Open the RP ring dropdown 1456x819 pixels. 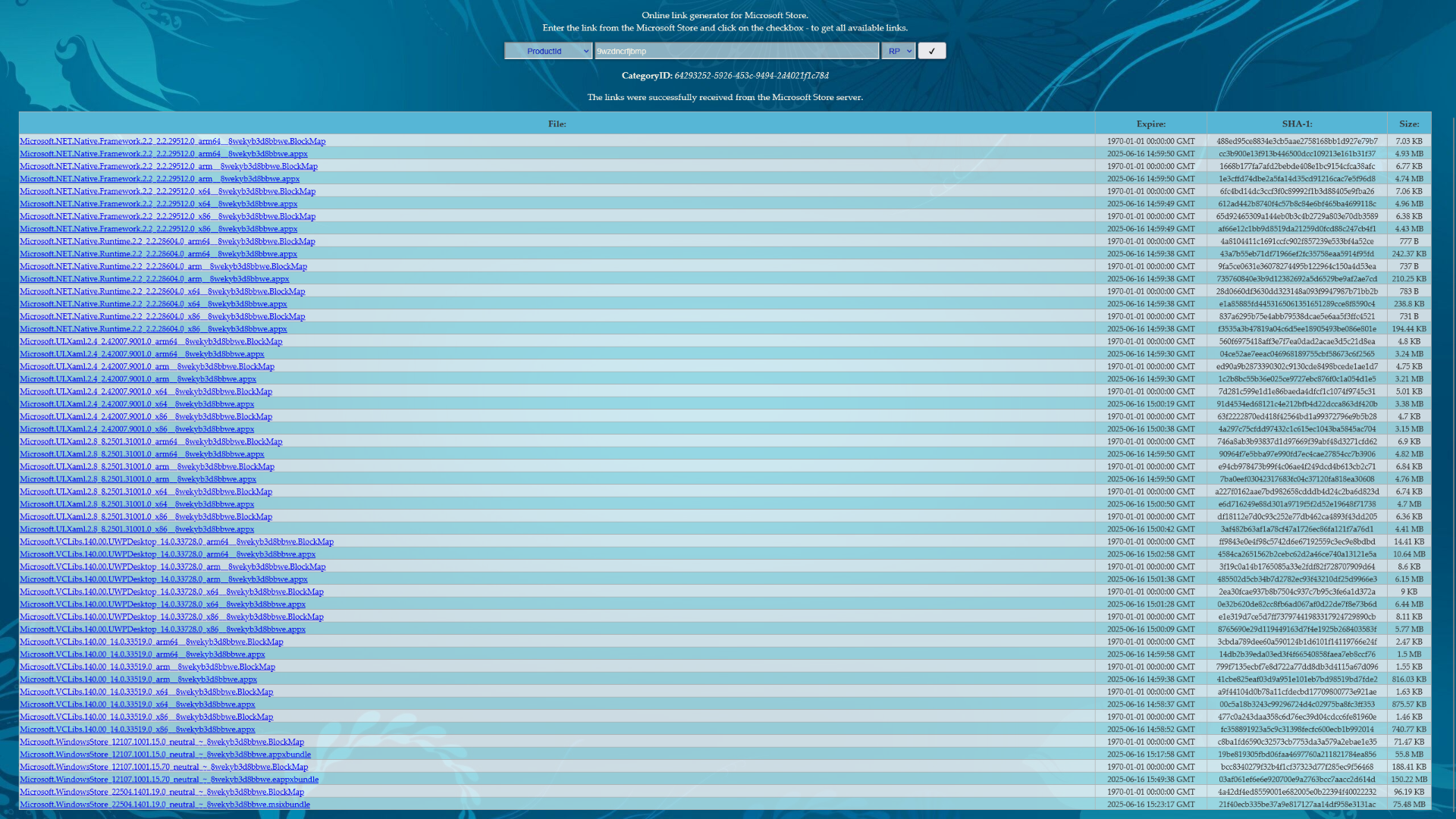pos(899,51)
